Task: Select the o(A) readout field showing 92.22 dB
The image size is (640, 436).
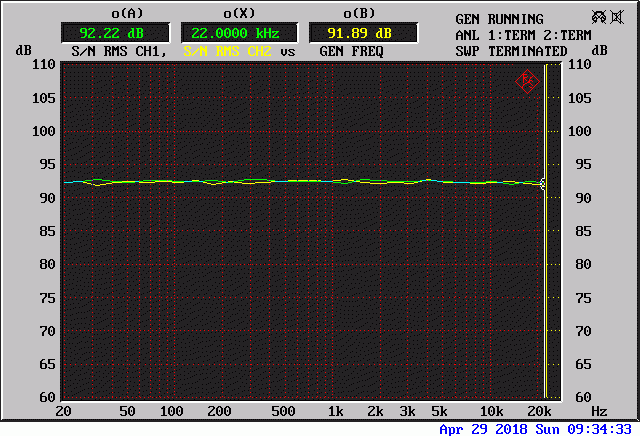Action: click(116, 33)
